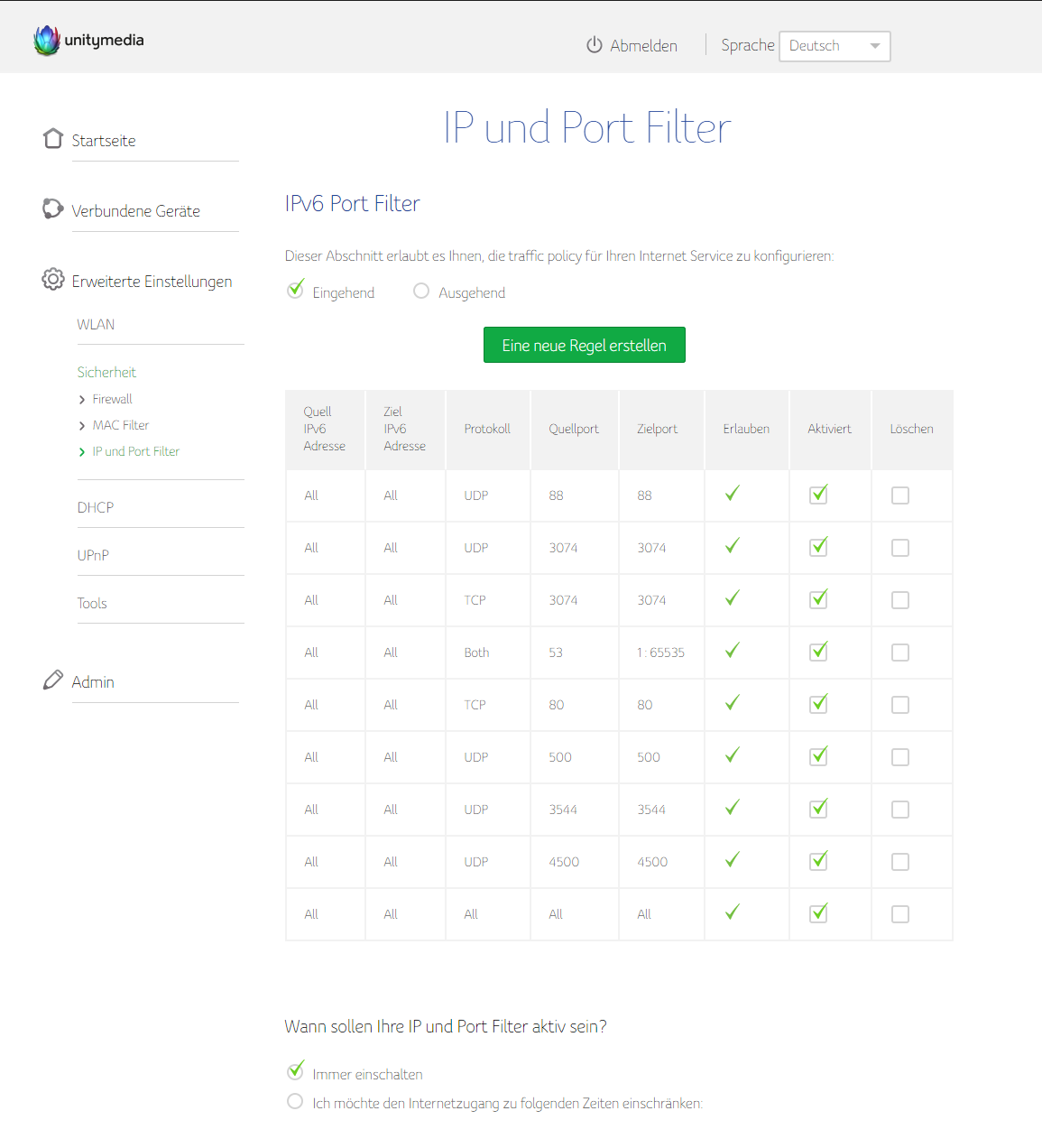
Task: Open Erweiterte Einstellungen menu item
Action: (x=152, y=282)
